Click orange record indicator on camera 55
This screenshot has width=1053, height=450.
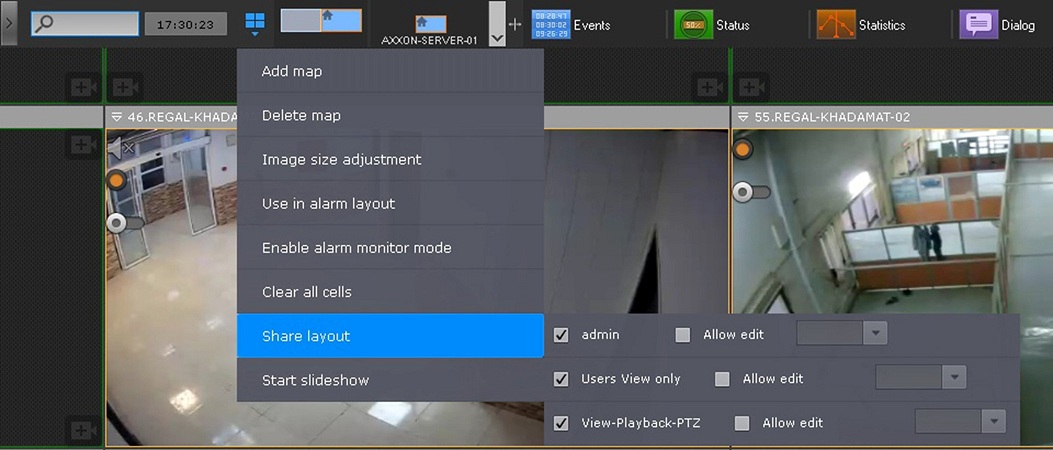[x=742, y=150]
